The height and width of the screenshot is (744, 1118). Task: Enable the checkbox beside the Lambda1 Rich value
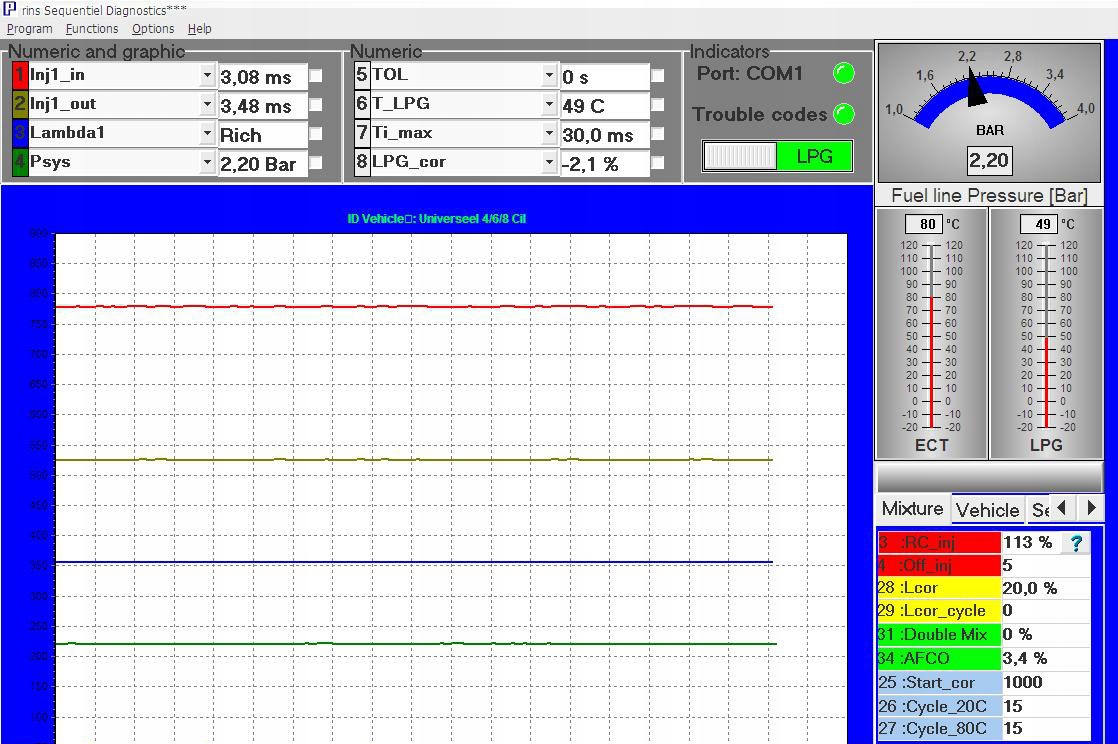coord(316,134)
